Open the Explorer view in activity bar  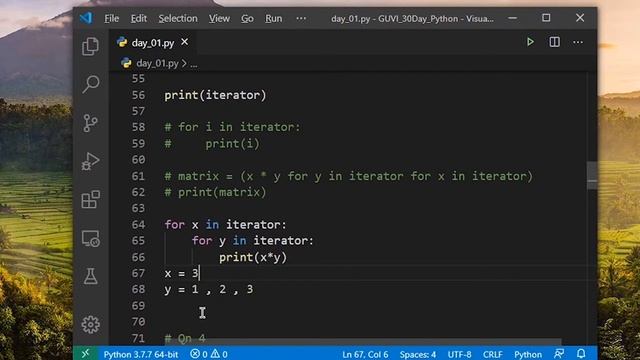coord(90,47)
